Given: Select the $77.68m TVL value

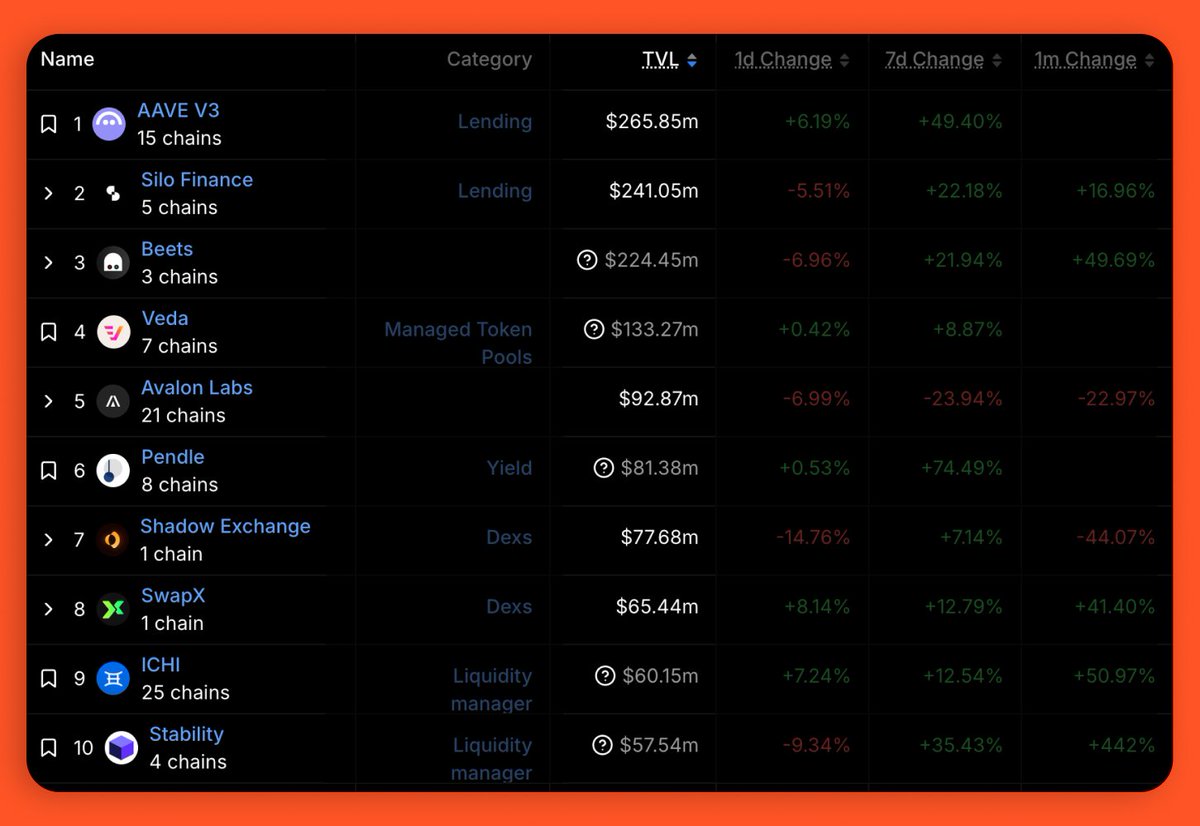Looking at the screenshot, I should coord(660,537).
